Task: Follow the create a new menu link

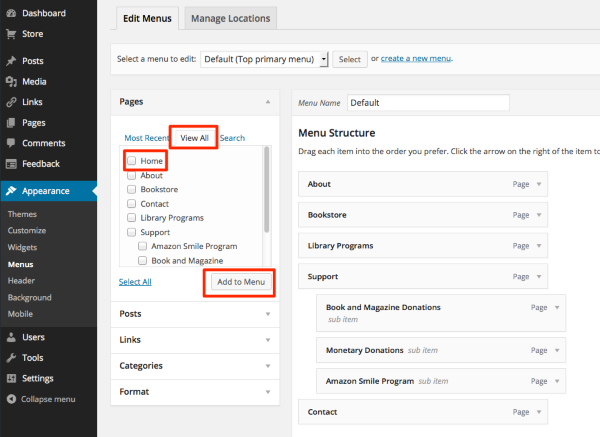Action: (x=416, y=59)
